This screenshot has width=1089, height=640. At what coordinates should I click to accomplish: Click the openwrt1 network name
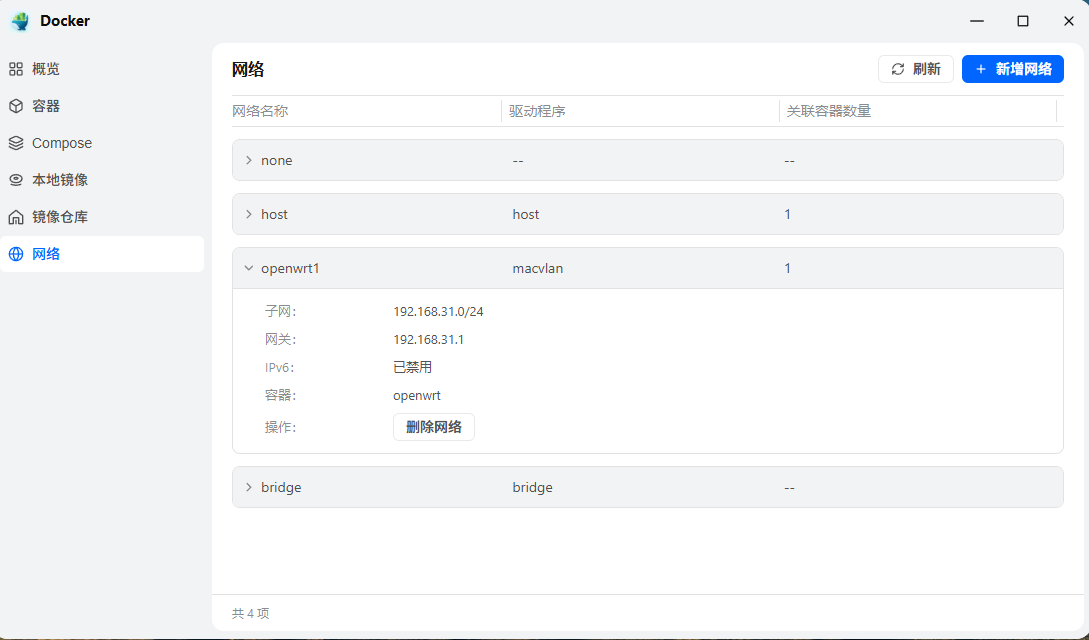290,269
